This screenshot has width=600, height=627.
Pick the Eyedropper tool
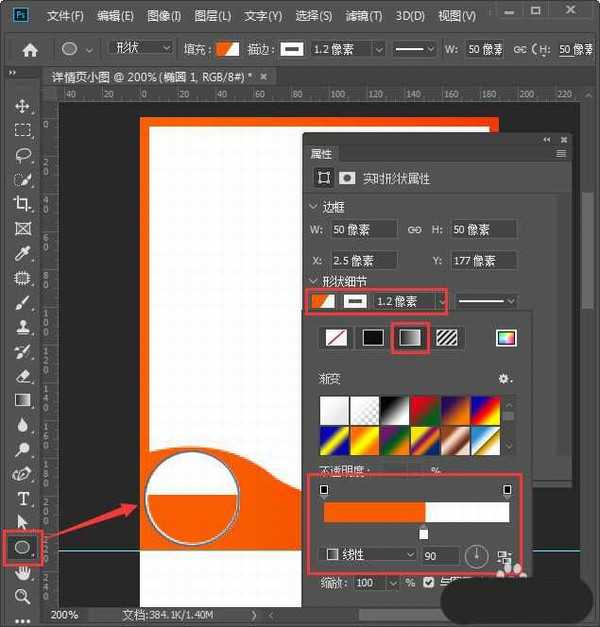pos(22,253)
